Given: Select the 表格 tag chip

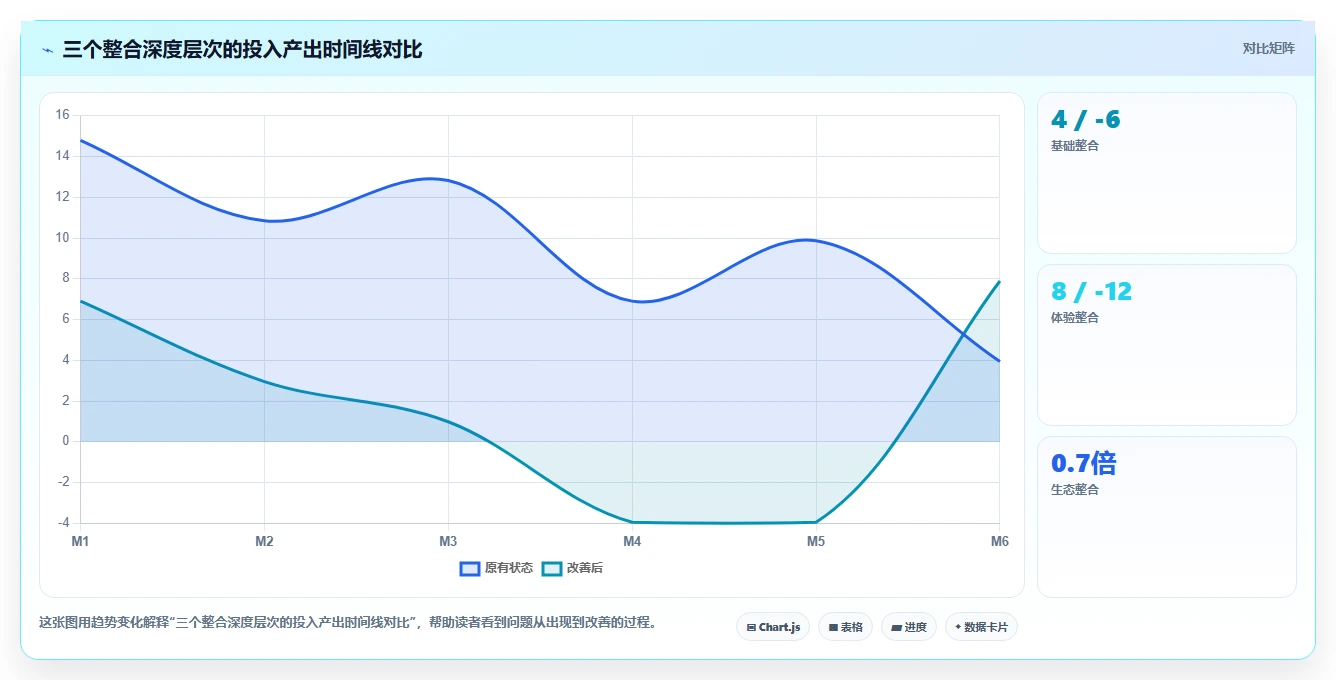Looking at the screenshot, I should 845,627.
